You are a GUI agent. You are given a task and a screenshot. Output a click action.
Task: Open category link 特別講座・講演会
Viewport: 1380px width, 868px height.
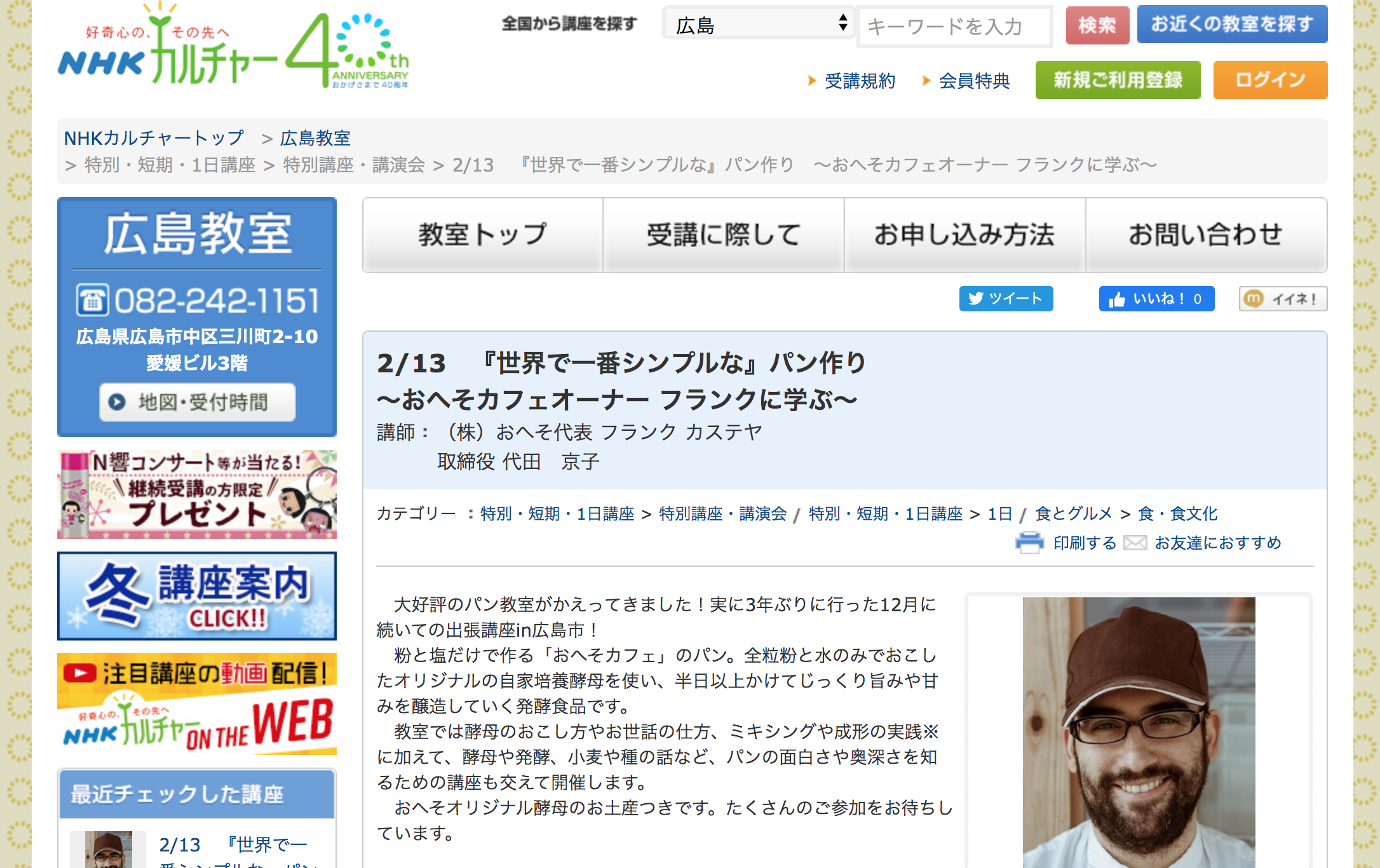coord(722,513)
